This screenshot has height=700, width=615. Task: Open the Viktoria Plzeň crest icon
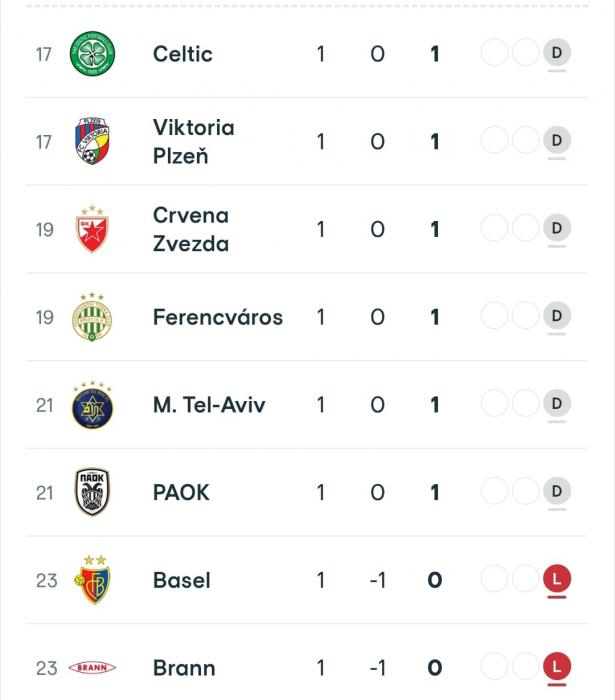click(x=92, y=141)
